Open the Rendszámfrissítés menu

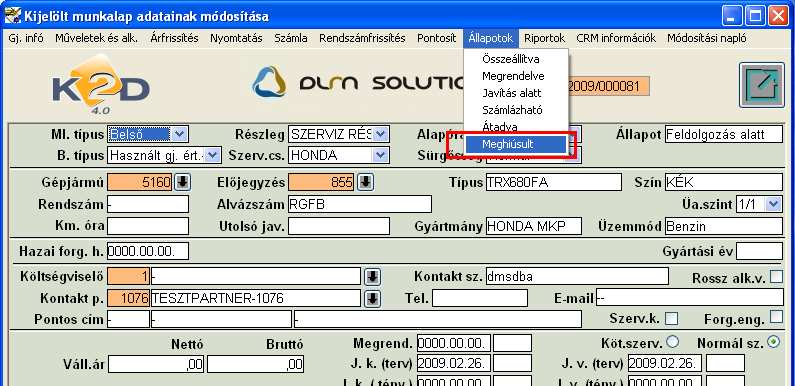(x=363, y=38)
